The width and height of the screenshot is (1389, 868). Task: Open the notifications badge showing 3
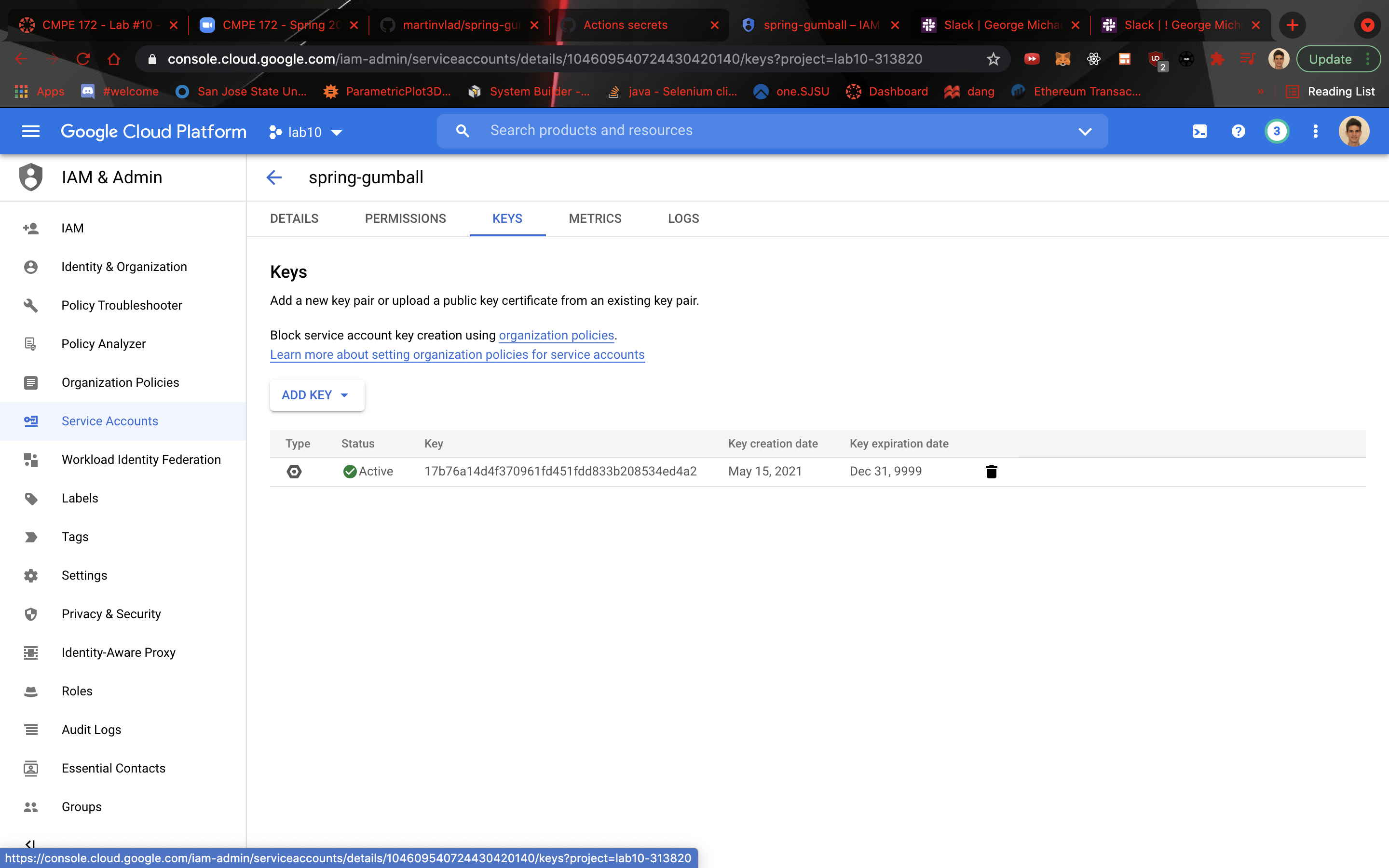pos(1277,132)
